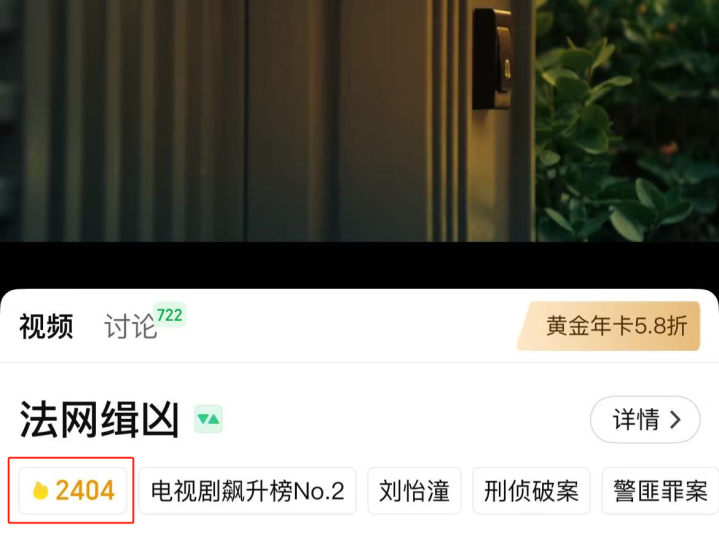
Task: Open the 详情 details button
Action: coord(645,419)
